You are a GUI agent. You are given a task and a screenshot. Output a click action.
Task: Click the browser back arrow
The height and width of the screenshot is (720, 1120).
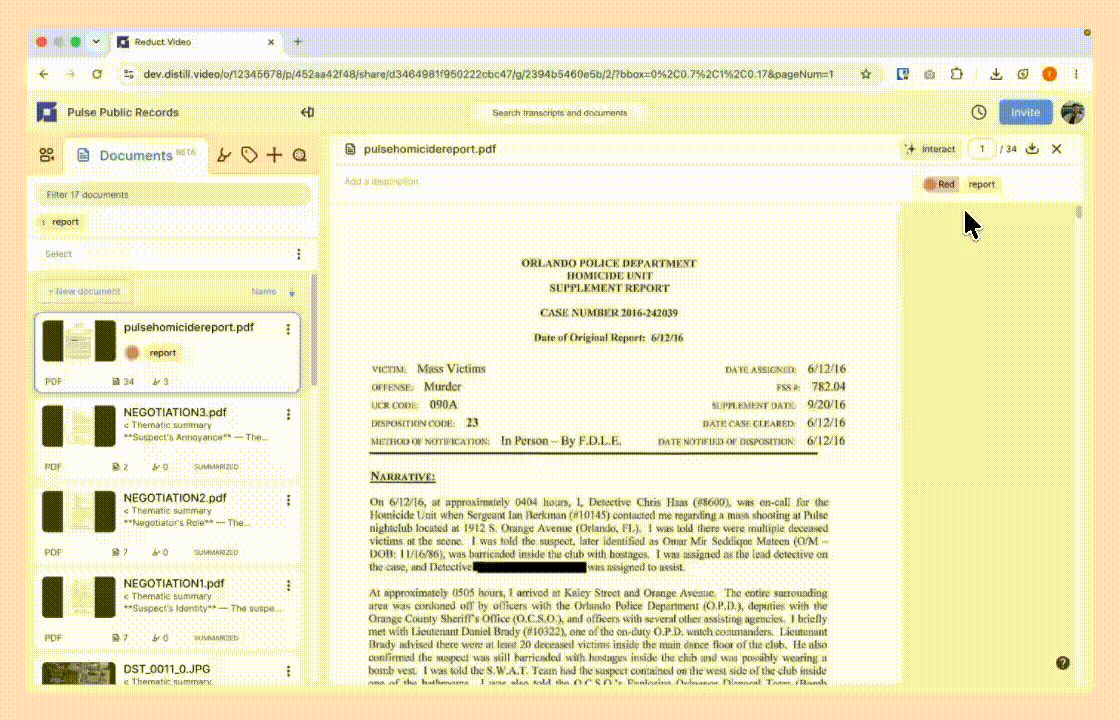[44, 74]
